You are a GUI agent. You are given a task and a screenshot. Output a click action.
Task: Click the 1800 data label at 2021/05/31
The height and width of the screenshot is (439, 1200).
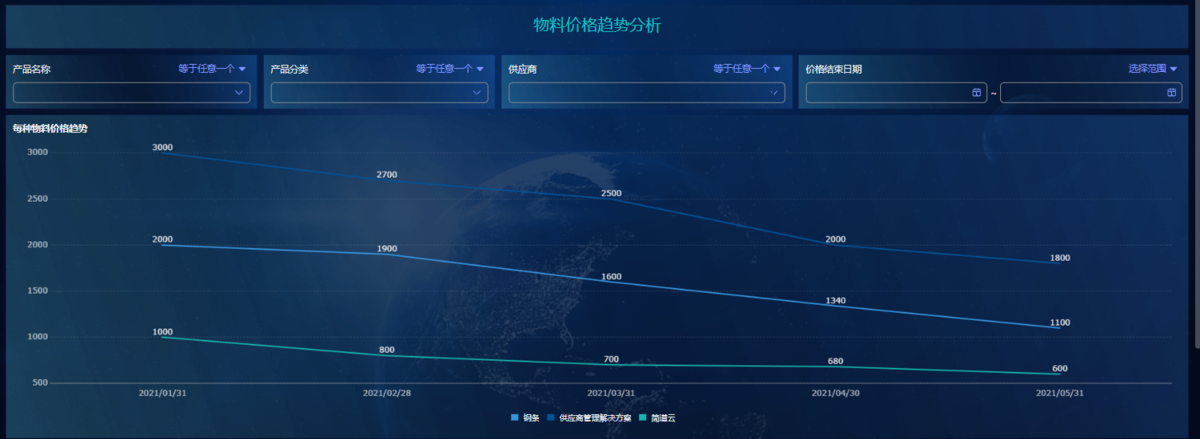(x=1060, y=258)
